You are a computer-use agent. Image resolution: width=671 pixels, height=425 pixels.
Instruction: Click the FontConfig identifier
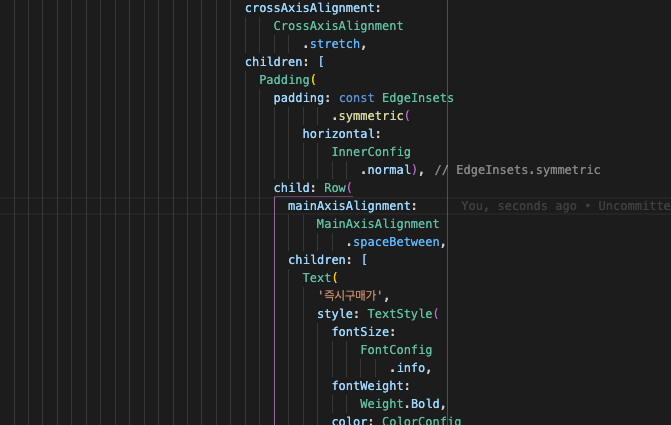point(396,349)
